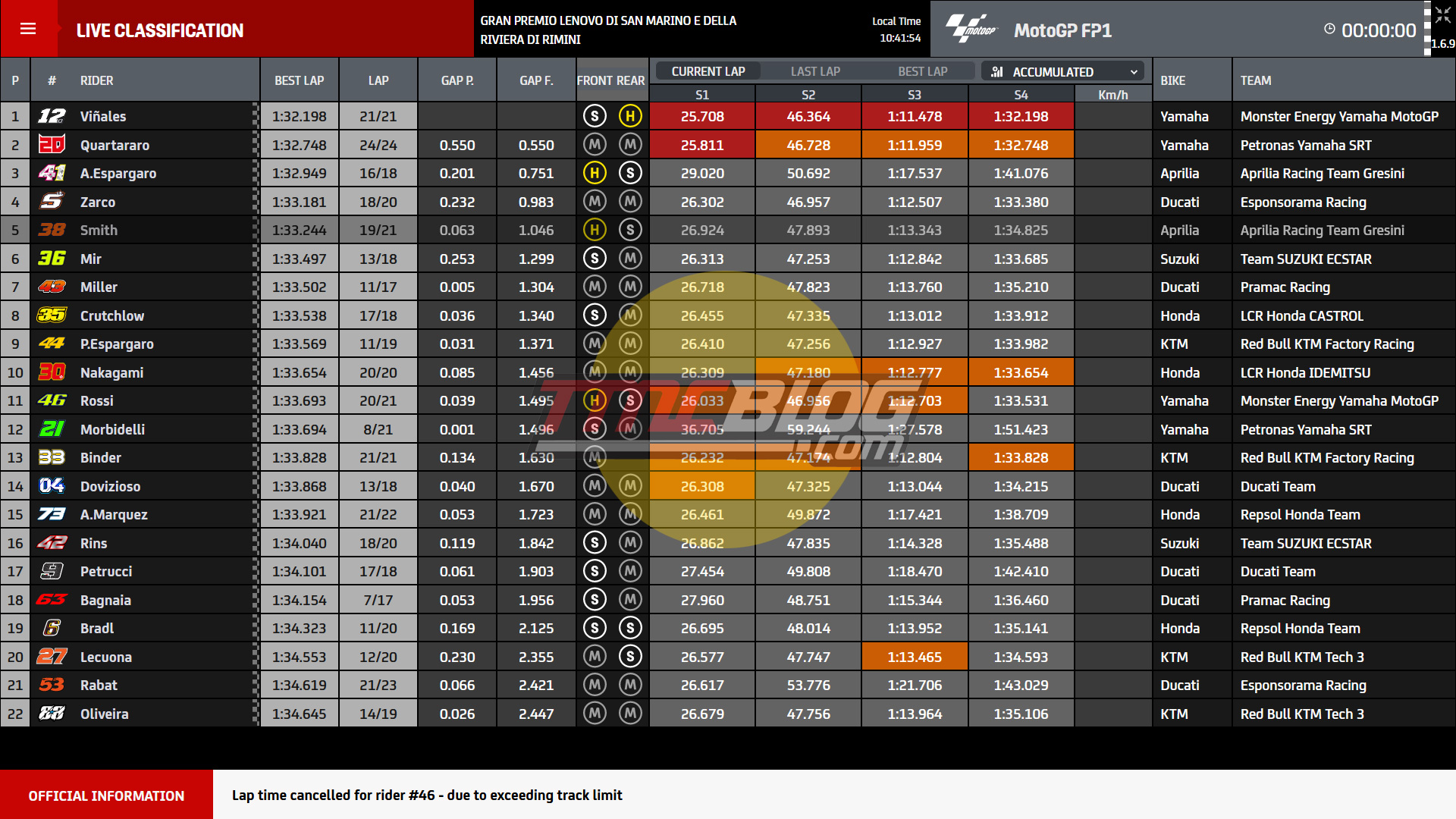Switch to Last Lap tab
The image size is (1456, 819).
[x=815, y=71]
